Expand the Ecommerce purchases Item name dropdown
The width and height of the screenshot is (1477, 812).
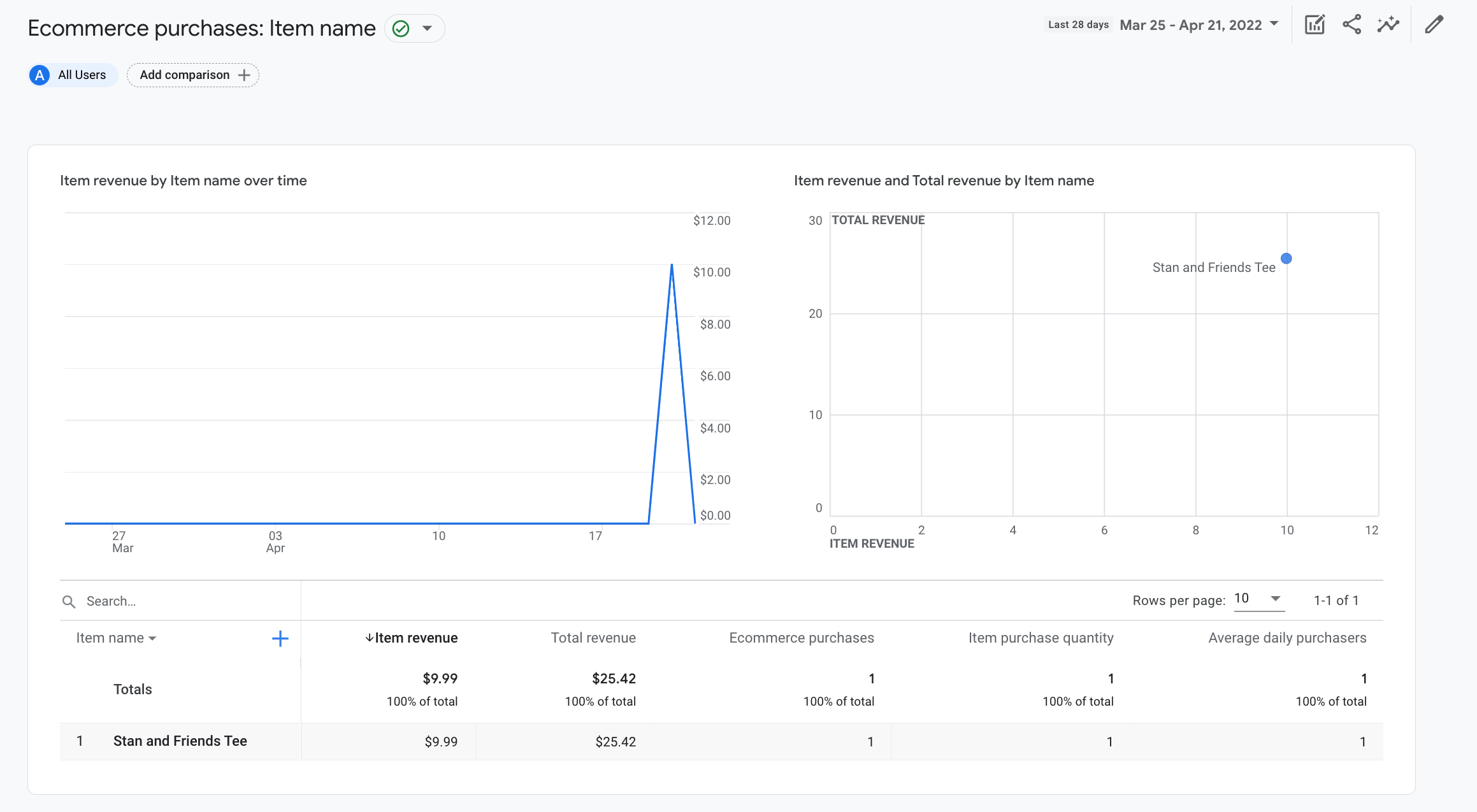[427, 27]
